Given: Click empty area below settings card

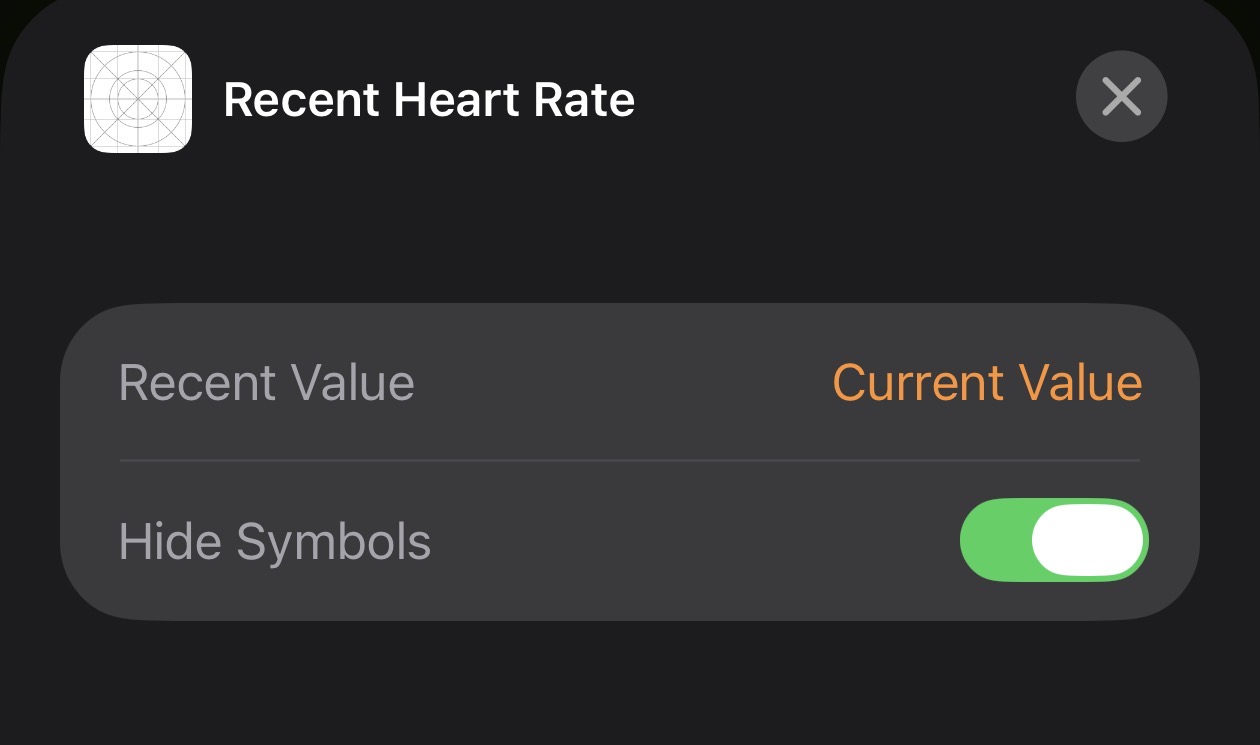Looking at the screenshot, I should (x=629, y=685).
